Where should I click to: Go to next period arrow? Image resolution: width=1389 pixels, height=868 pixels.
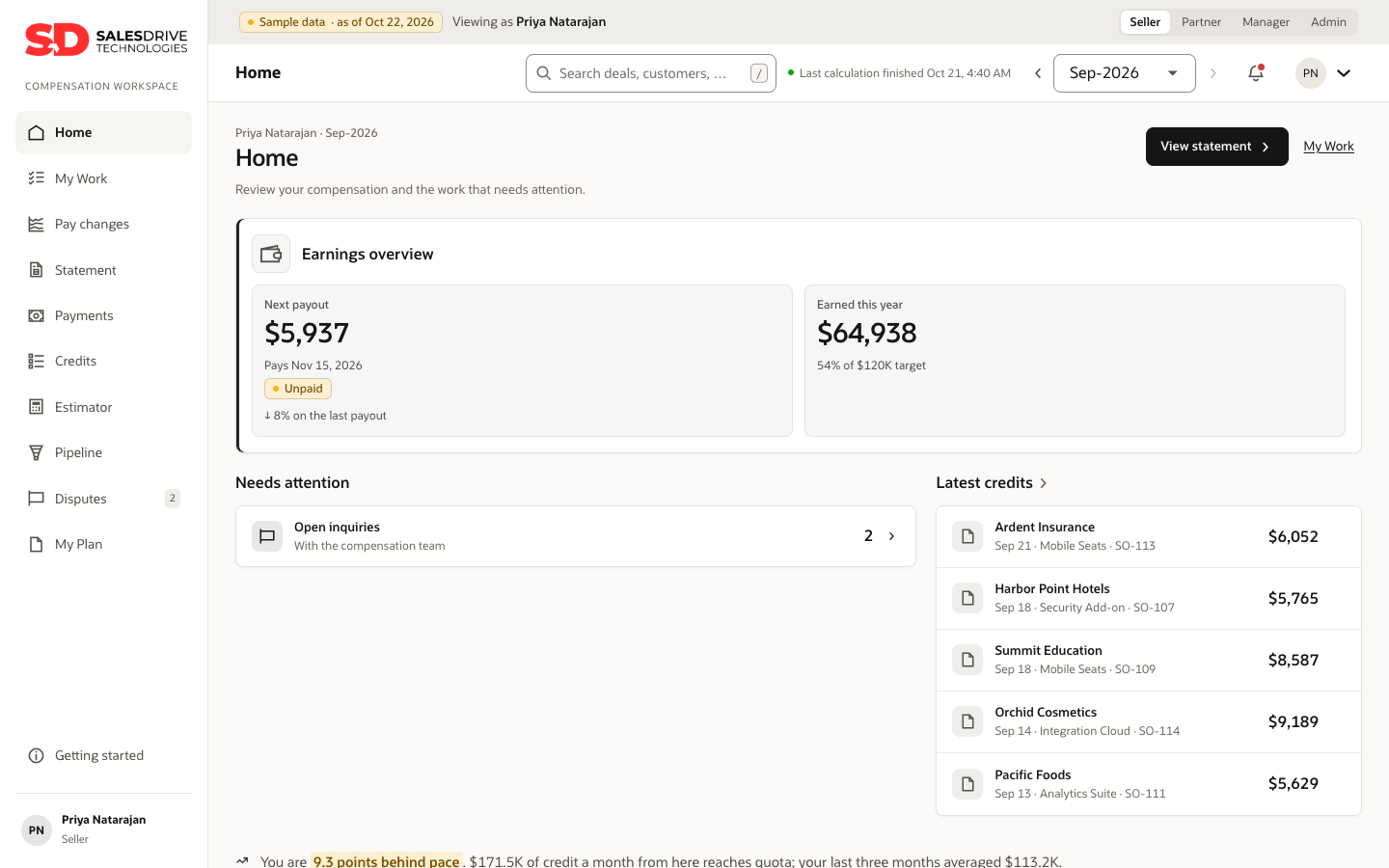tap(1213, 73)
